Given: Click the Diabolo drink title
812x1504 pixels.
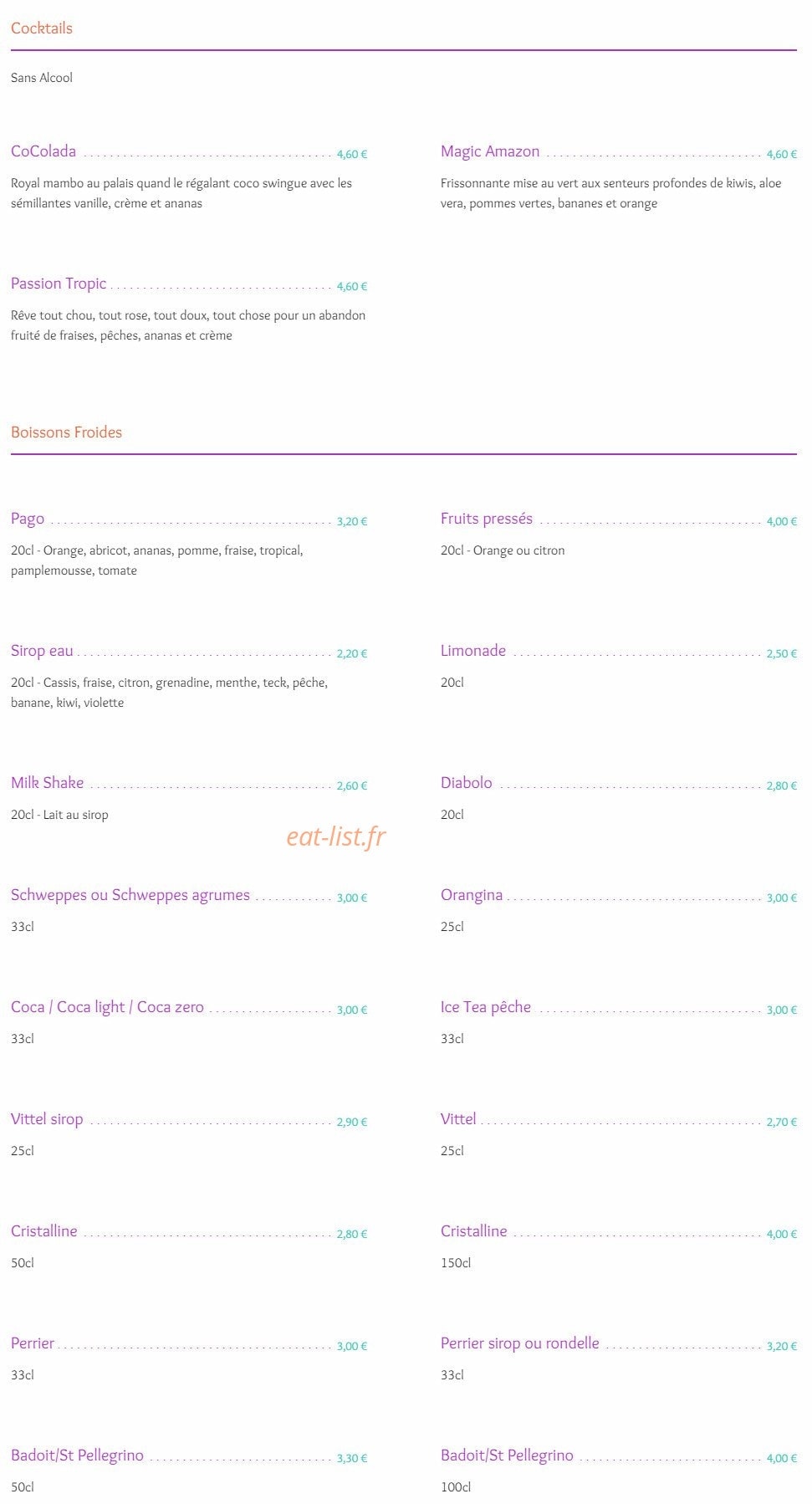Looking at the screenshot, I should point(467,783).
